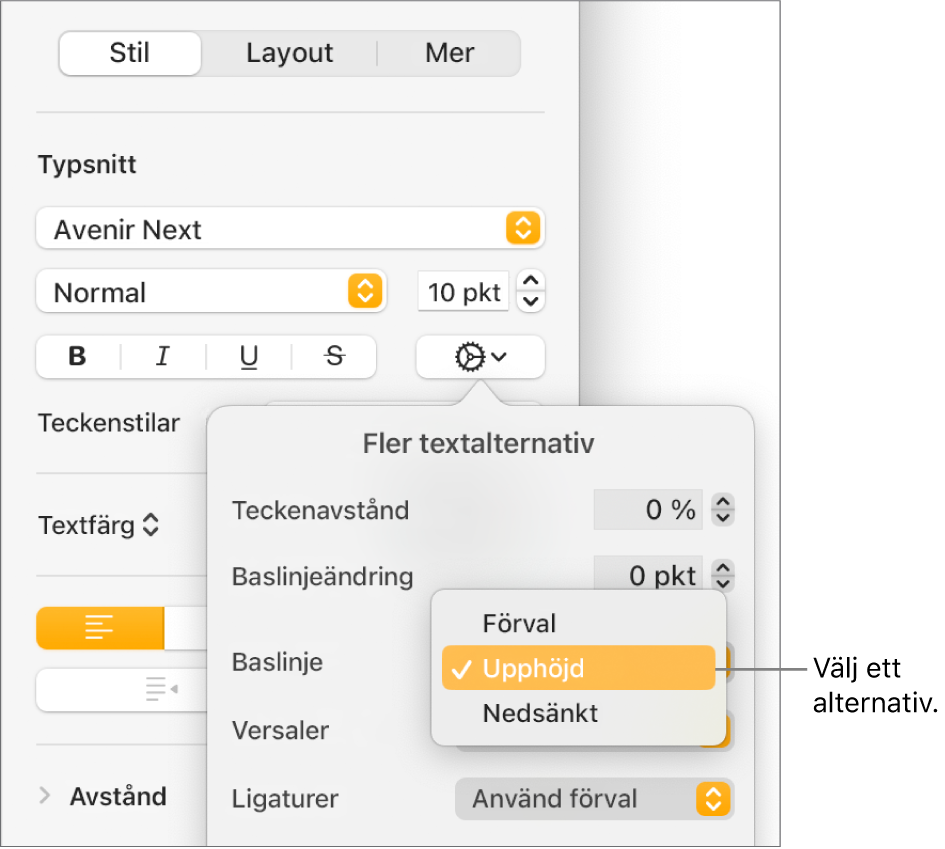
Task: Switch to the Layout tab
Action: point(289,53)
